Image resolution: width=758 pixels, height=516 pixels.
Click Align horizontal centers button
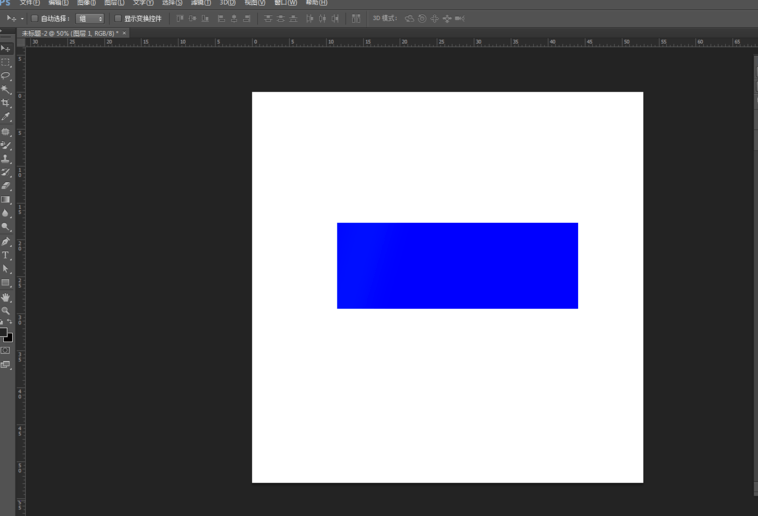tap(234, 18)
